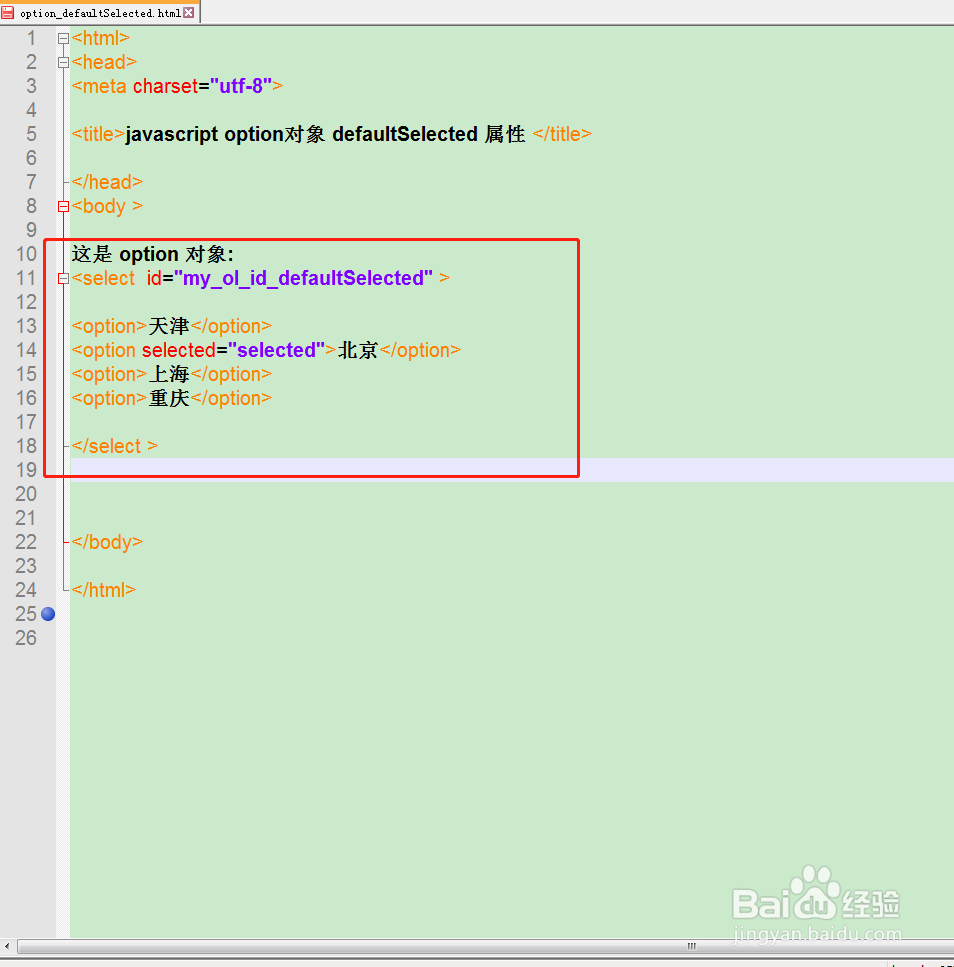
Task: Click the "my_ol_id_defaultSelected" id value
Action: (303, 279)
